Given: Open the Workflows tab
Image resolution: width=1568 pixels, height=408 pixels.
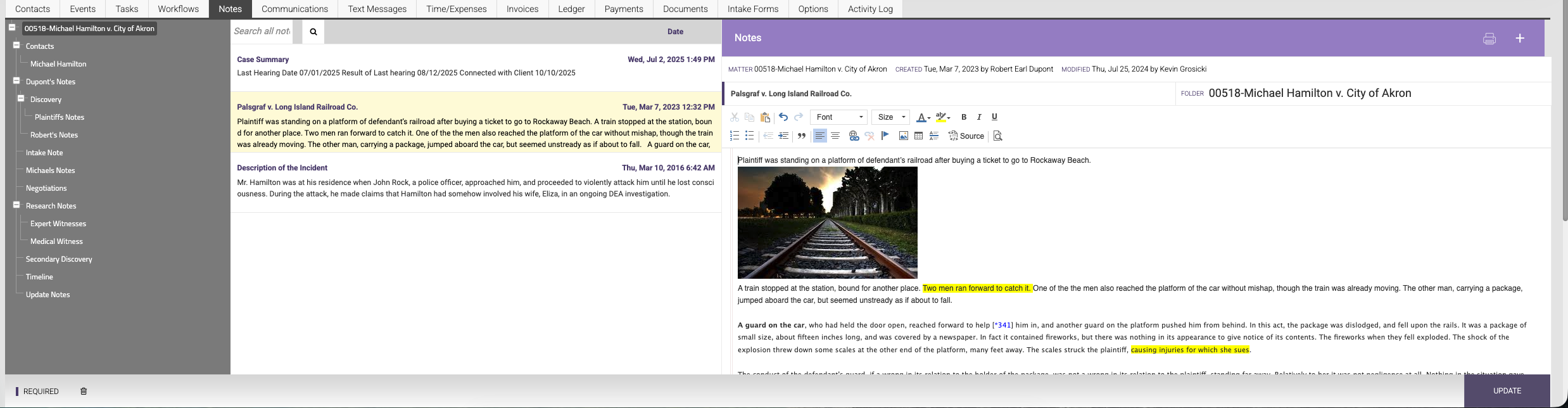Looking at the screenshot, I should (x=179, y=9).
